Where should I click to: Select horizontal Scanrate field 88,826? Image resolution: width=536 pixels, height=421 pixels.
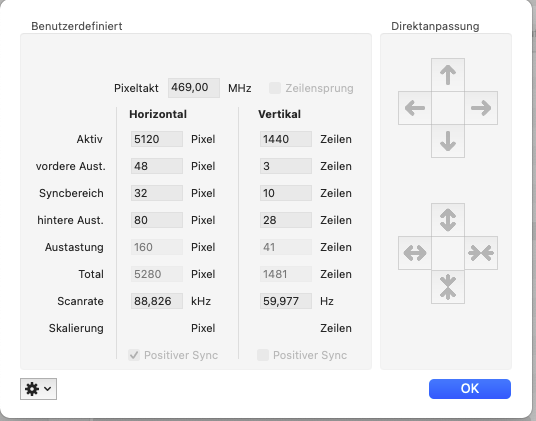point(157,301)
